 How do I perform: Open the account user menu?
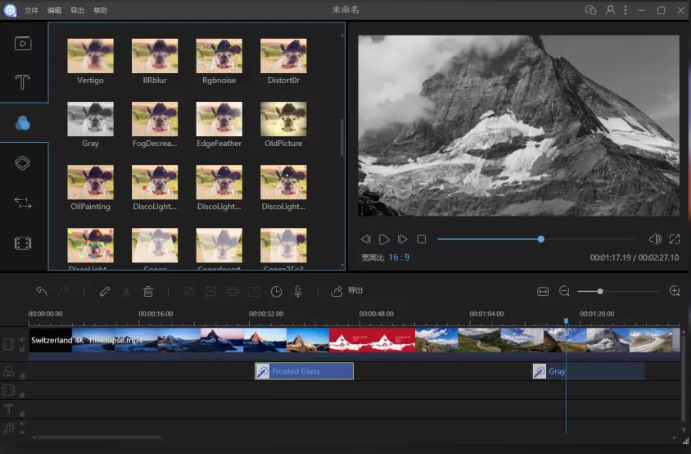click(x=610, y=9)
